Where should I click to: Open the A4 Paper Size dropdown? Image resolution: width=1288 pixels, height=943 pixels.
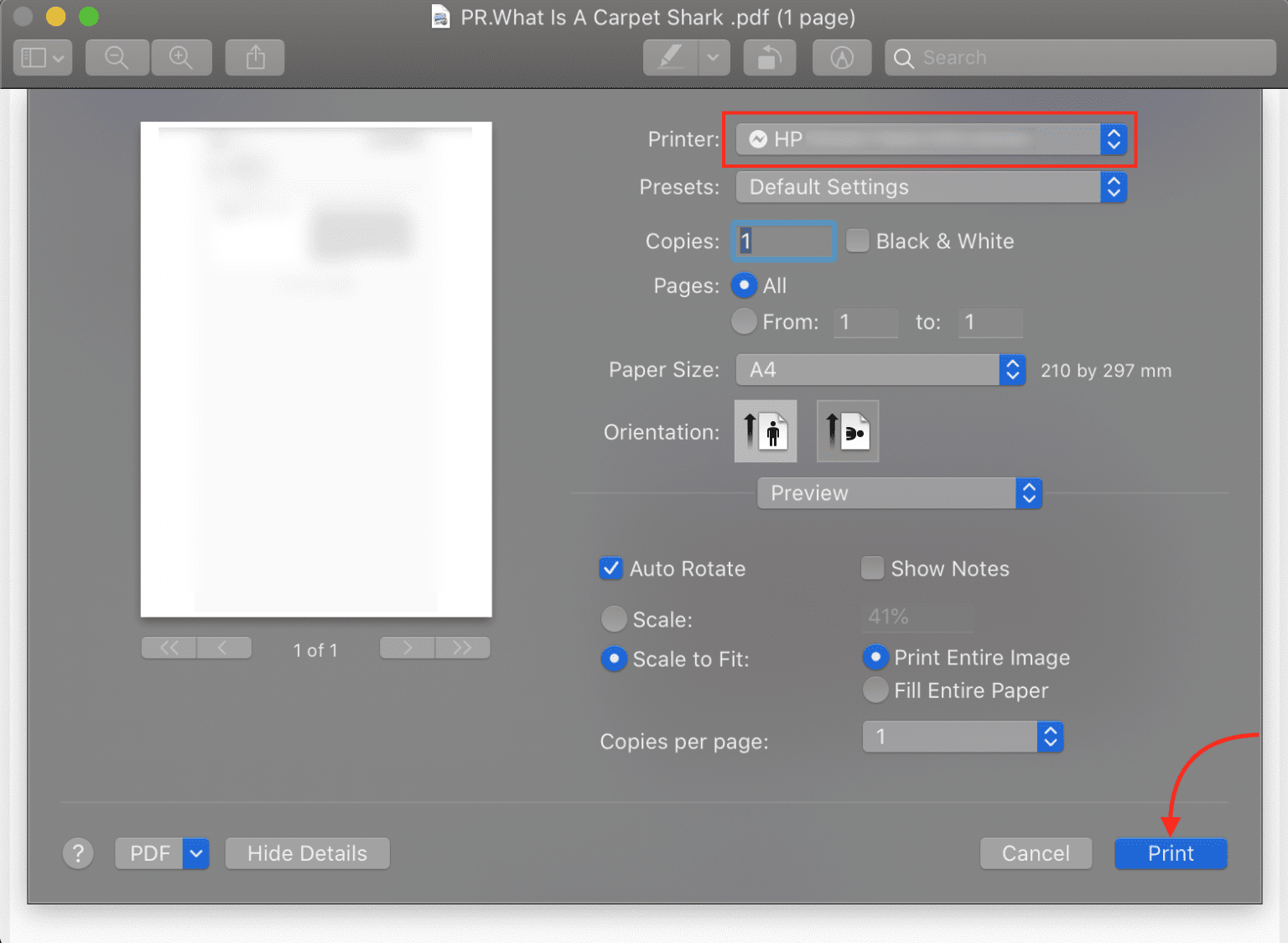[880, 370]
